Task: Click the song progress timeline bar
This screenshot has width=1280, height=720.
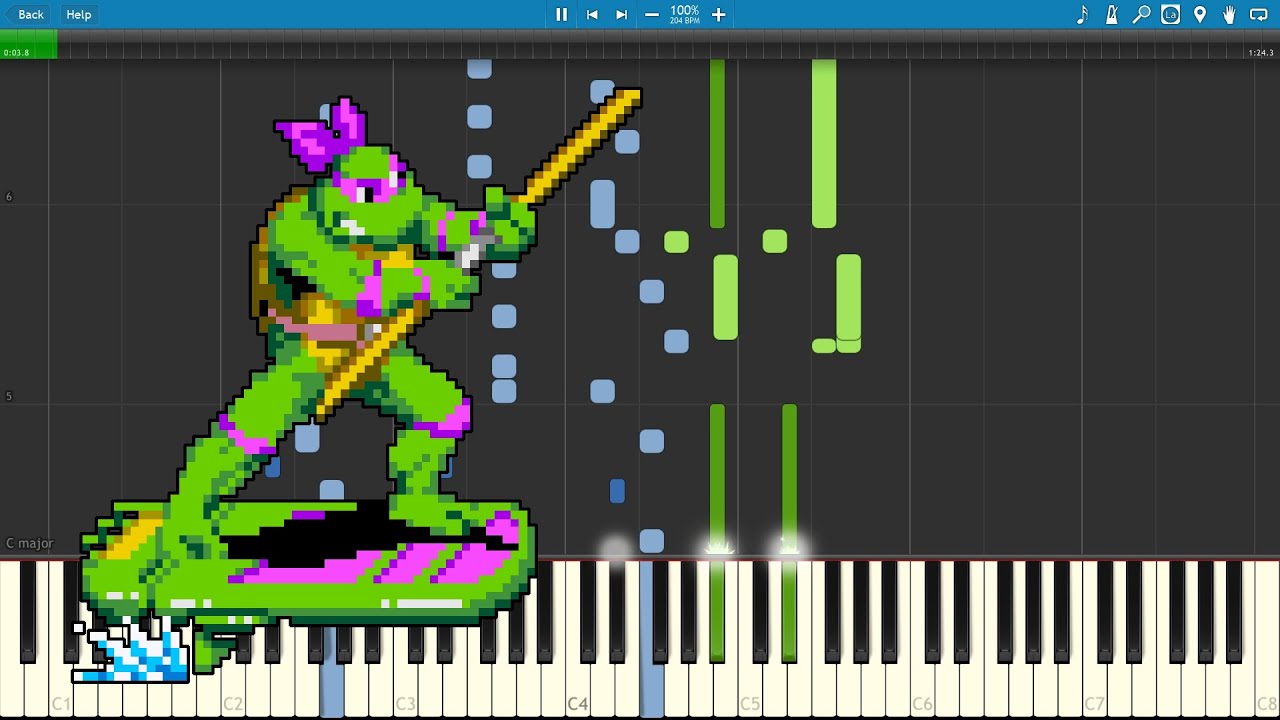Action: [640, 44]
